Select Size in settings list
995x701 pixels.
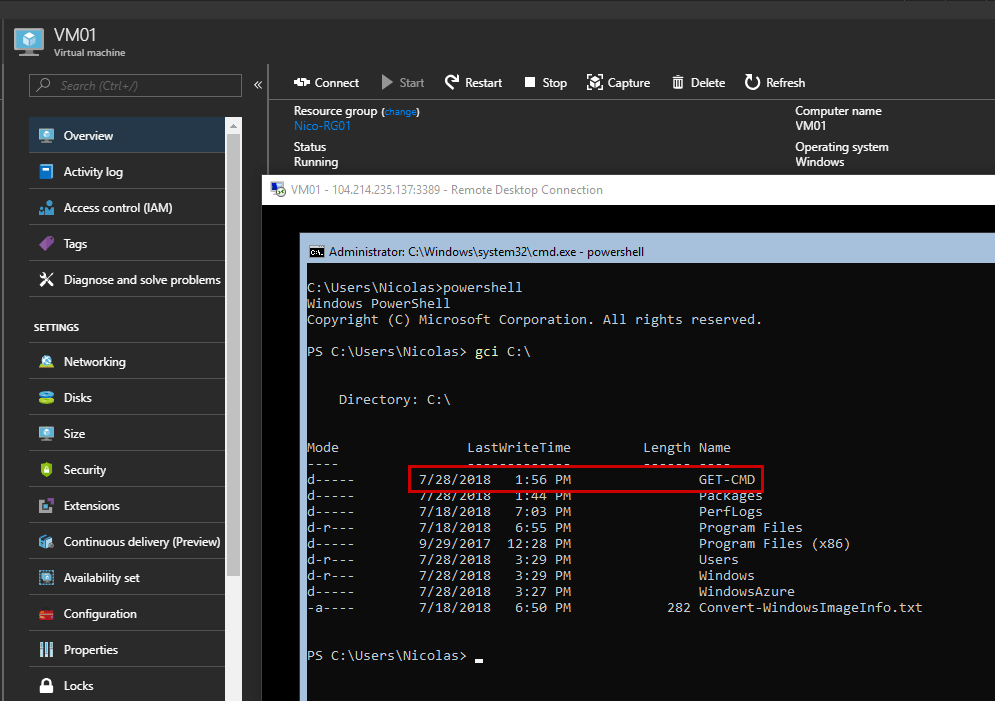coord(127,434)
